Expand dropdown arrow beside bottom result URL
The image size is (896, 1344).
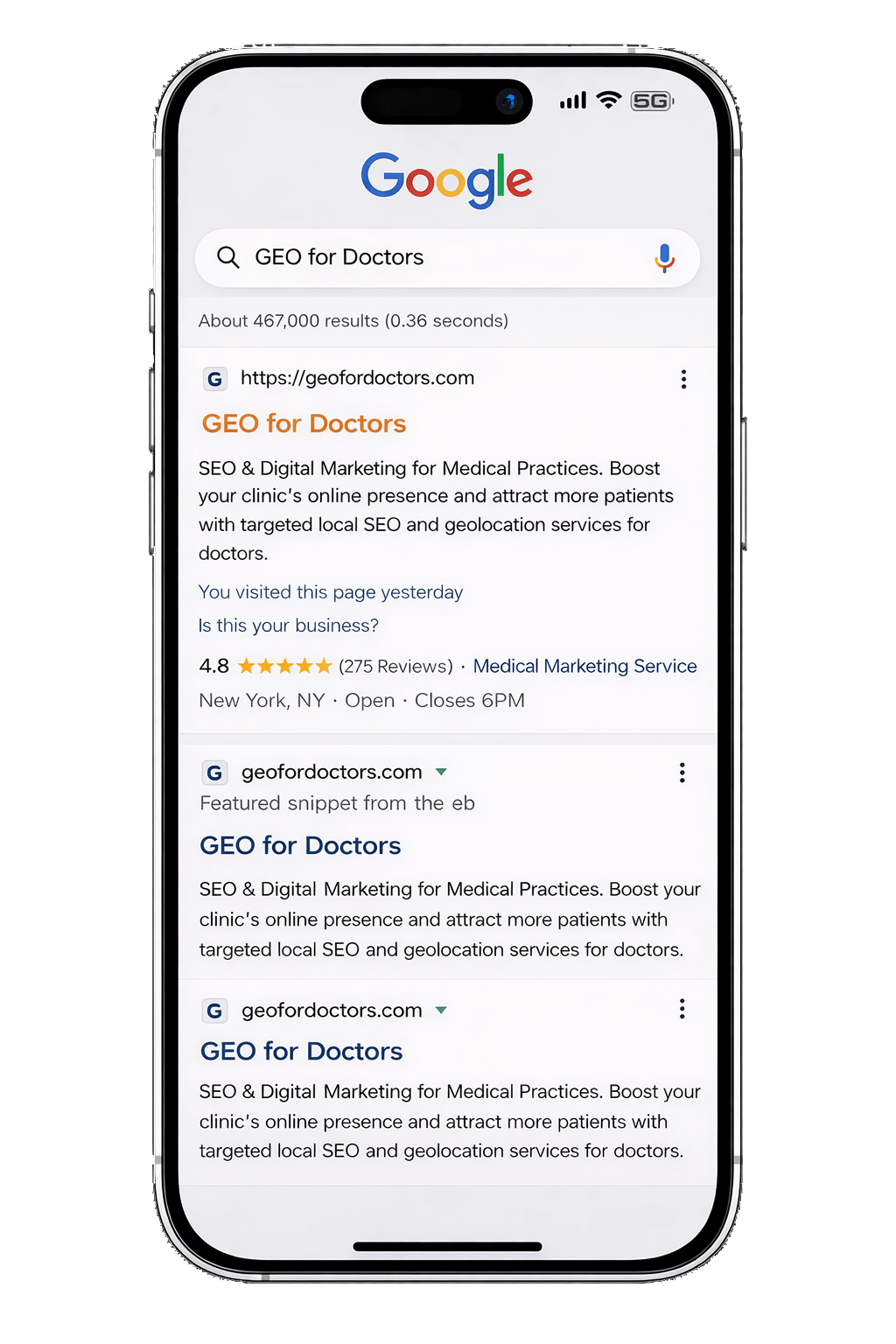tap(441, 1010)
